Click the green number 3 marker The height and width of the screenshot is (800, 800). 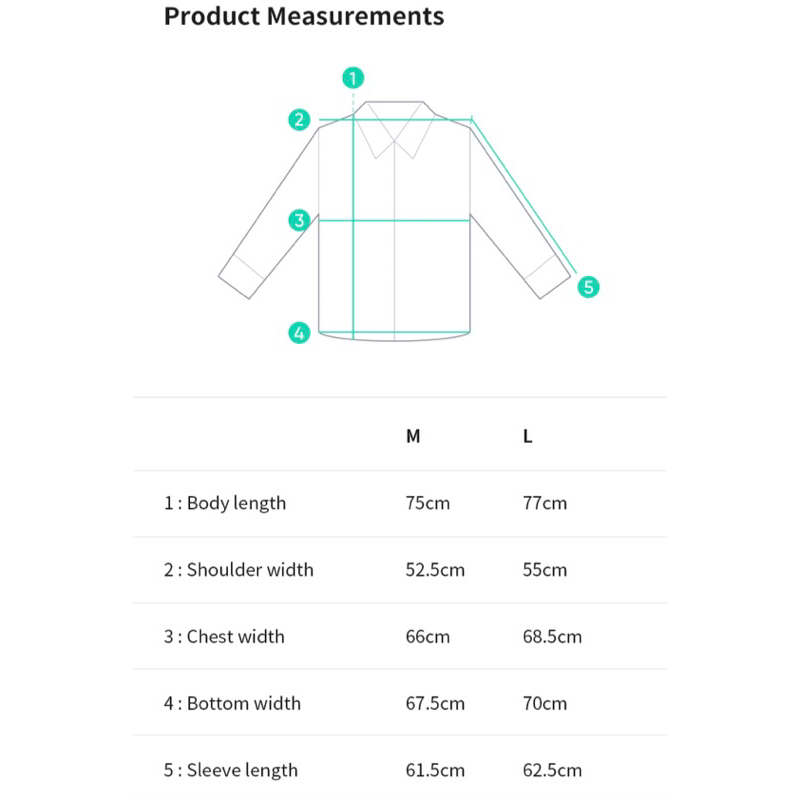299,220
